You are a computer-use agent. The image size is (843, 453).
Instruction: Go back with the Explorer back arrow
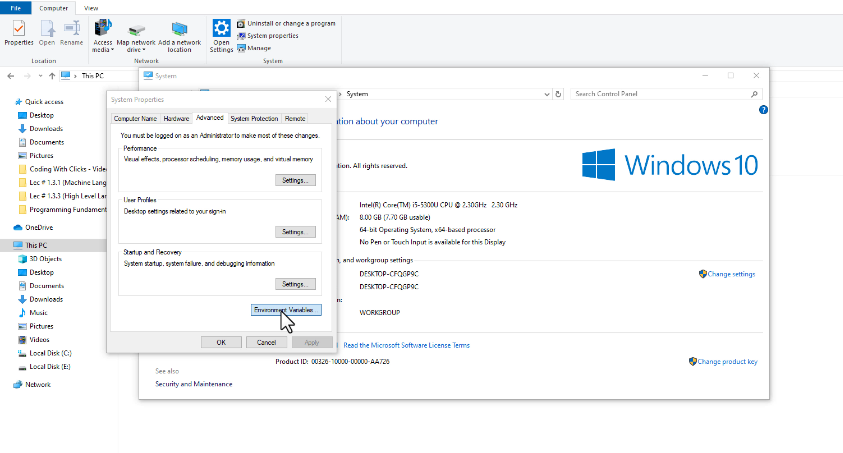(11, 76)
